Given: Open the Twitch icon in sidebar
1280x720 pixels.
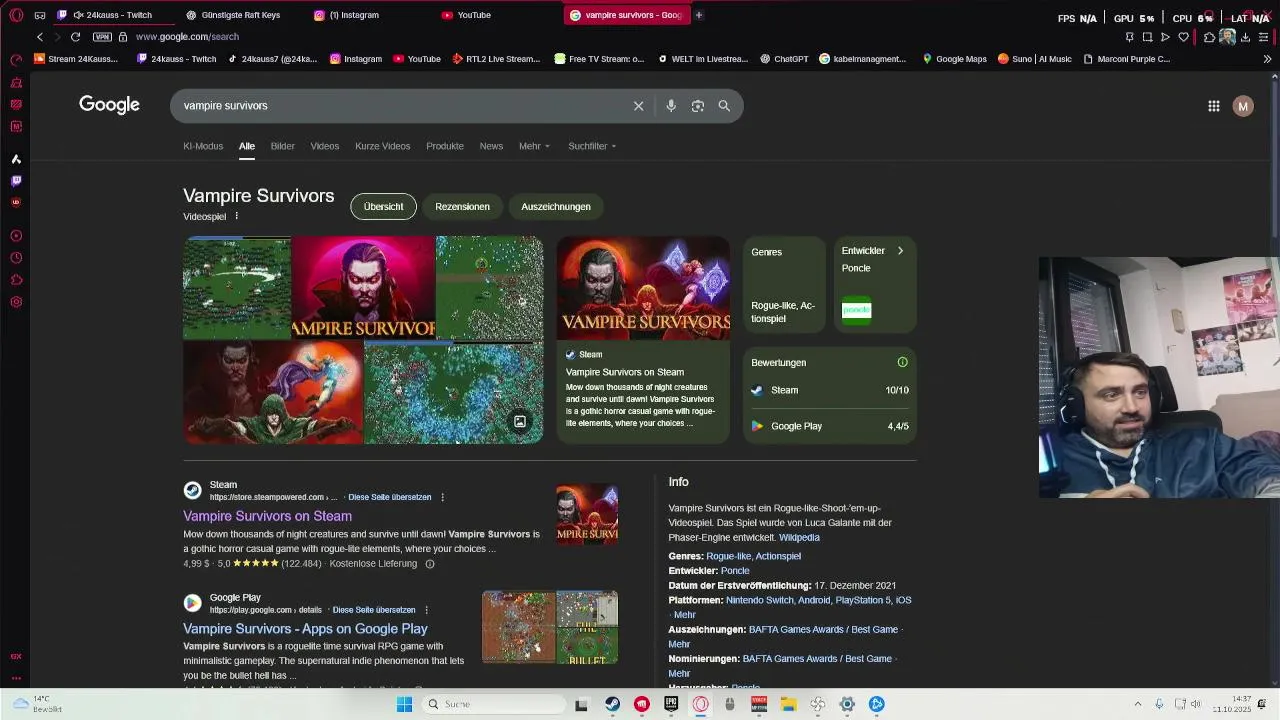Looking at the screenshot, I should (x=16, y=181).
